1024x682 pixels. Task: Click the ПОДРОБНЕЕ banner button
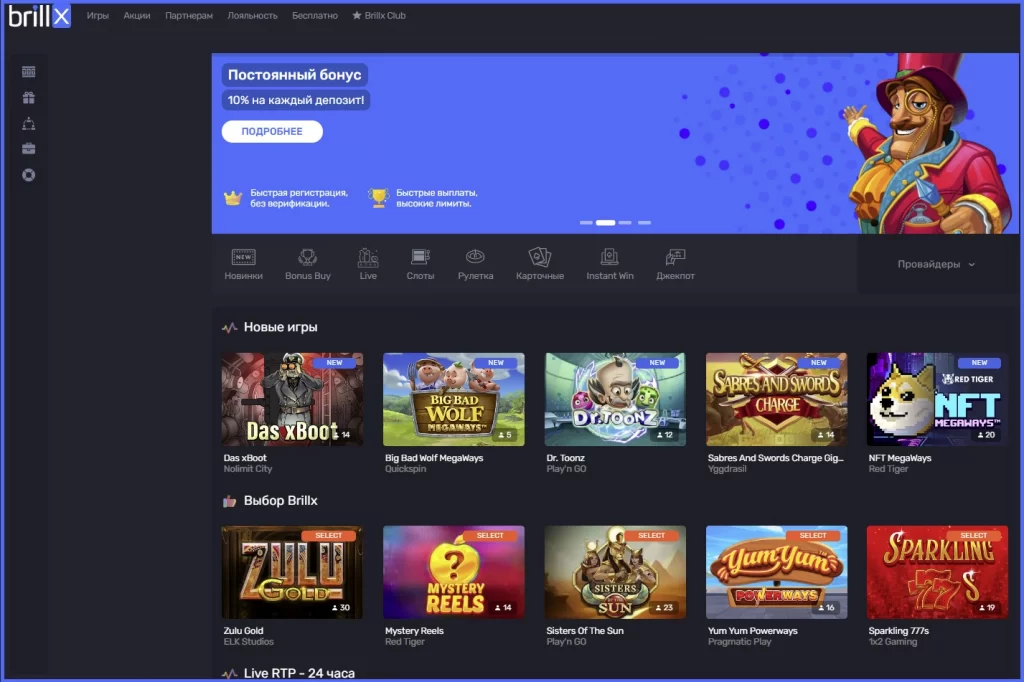coord(271,131)
